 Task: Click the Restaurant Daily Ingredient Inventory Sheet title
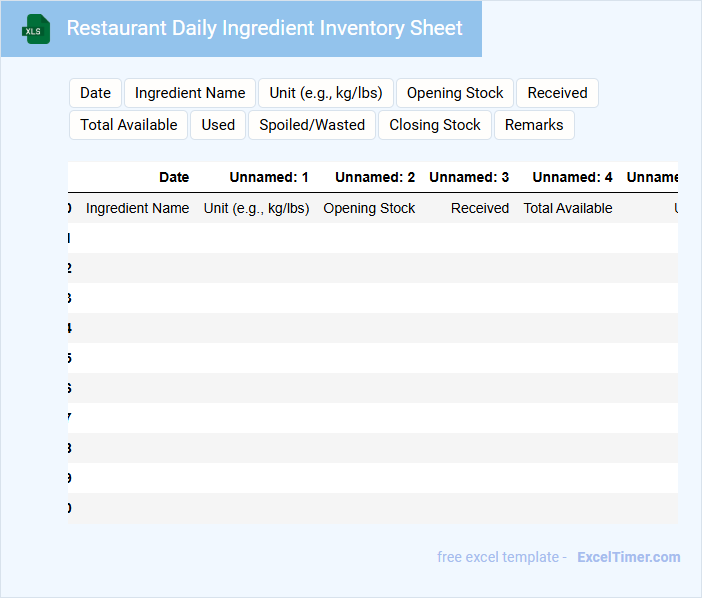pyautogui.click(x=264, y=28)
